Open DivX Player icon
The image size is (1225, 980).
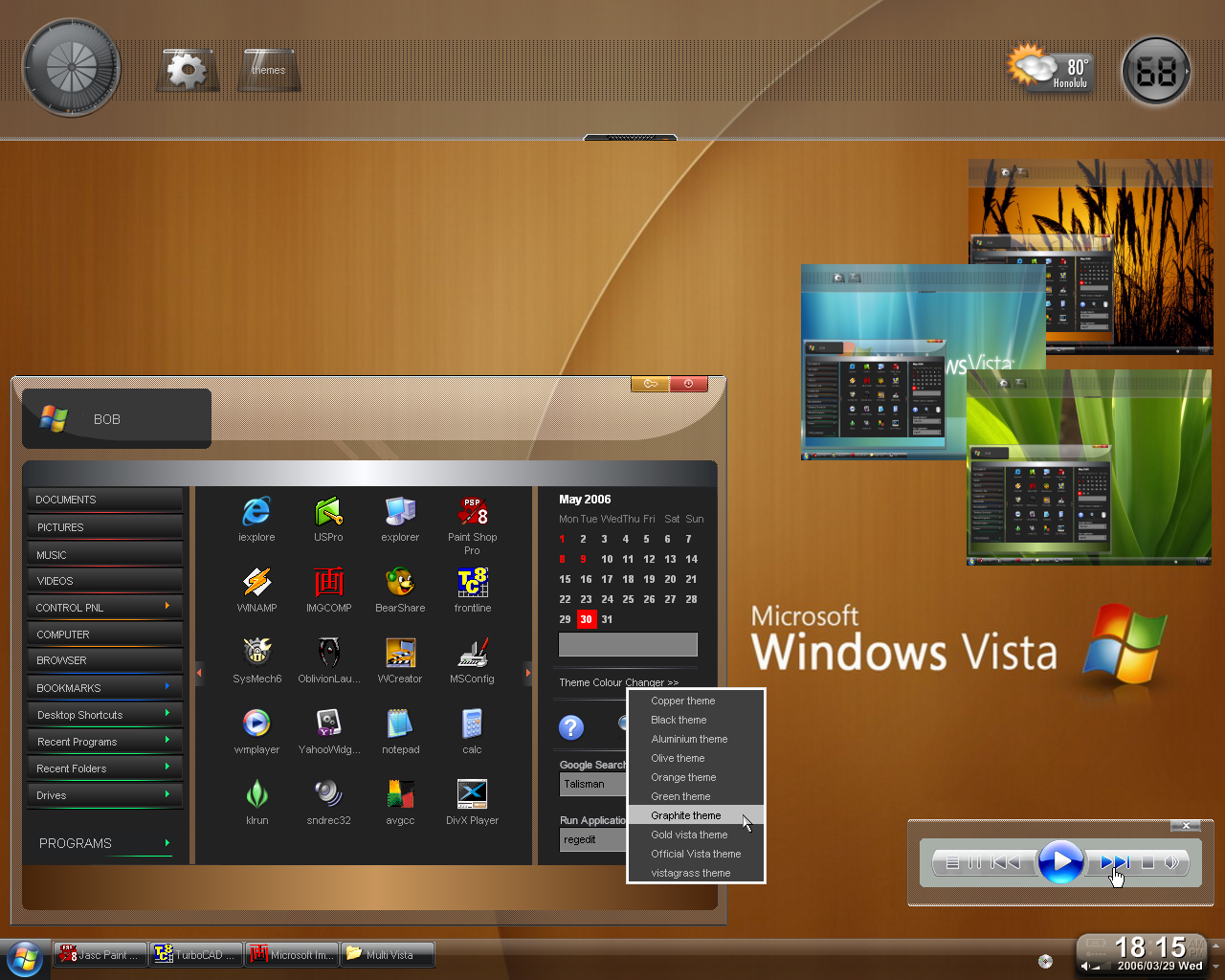coord(473,794)
